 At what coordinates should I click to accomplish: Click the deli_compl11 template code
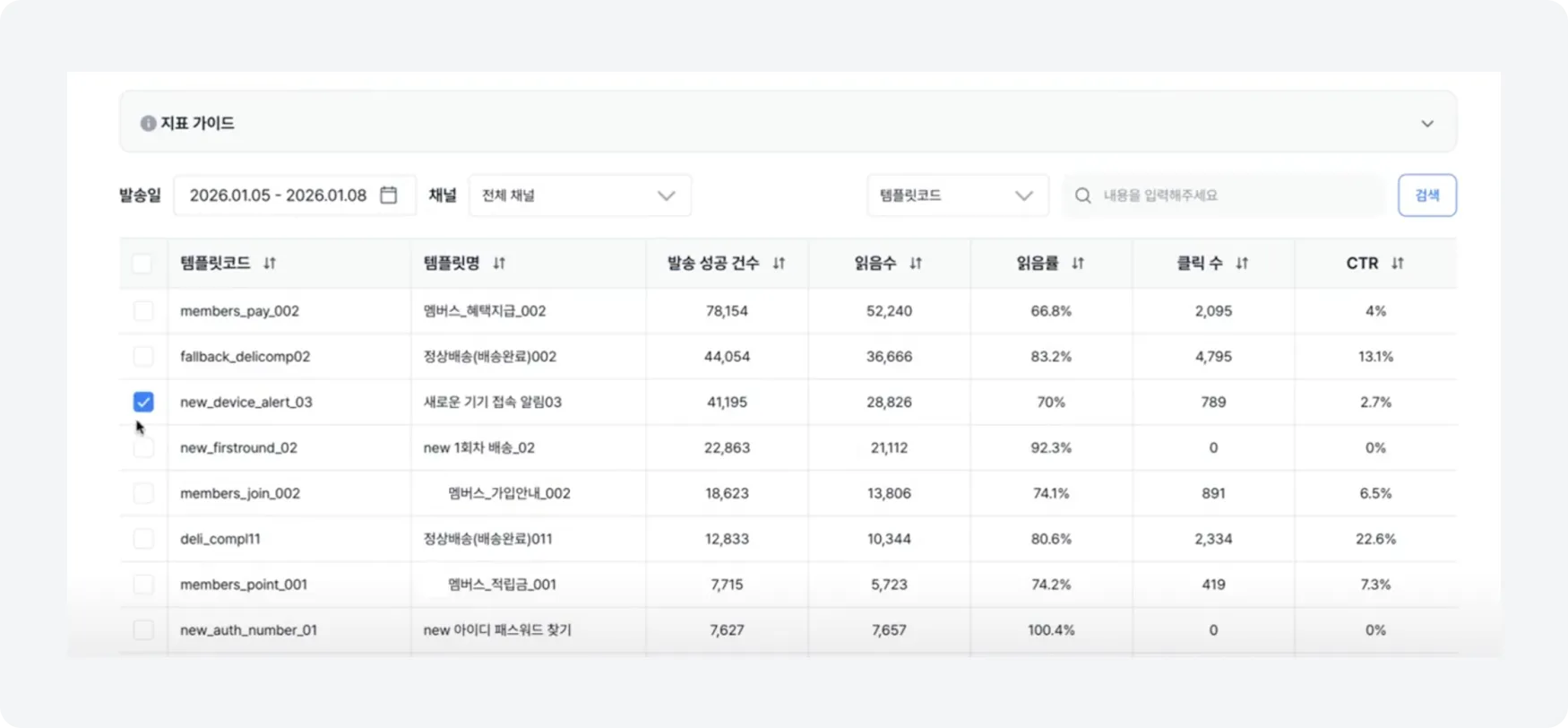[220, 539]
